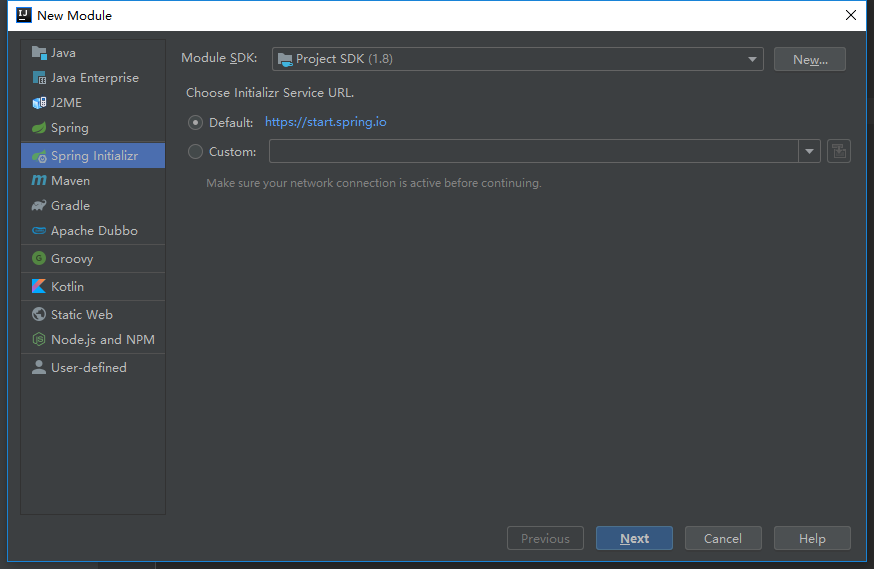This screenshot has width=874, height=569.
Task: Click the Static Web globe icon
Action: [x=39, y=314]
